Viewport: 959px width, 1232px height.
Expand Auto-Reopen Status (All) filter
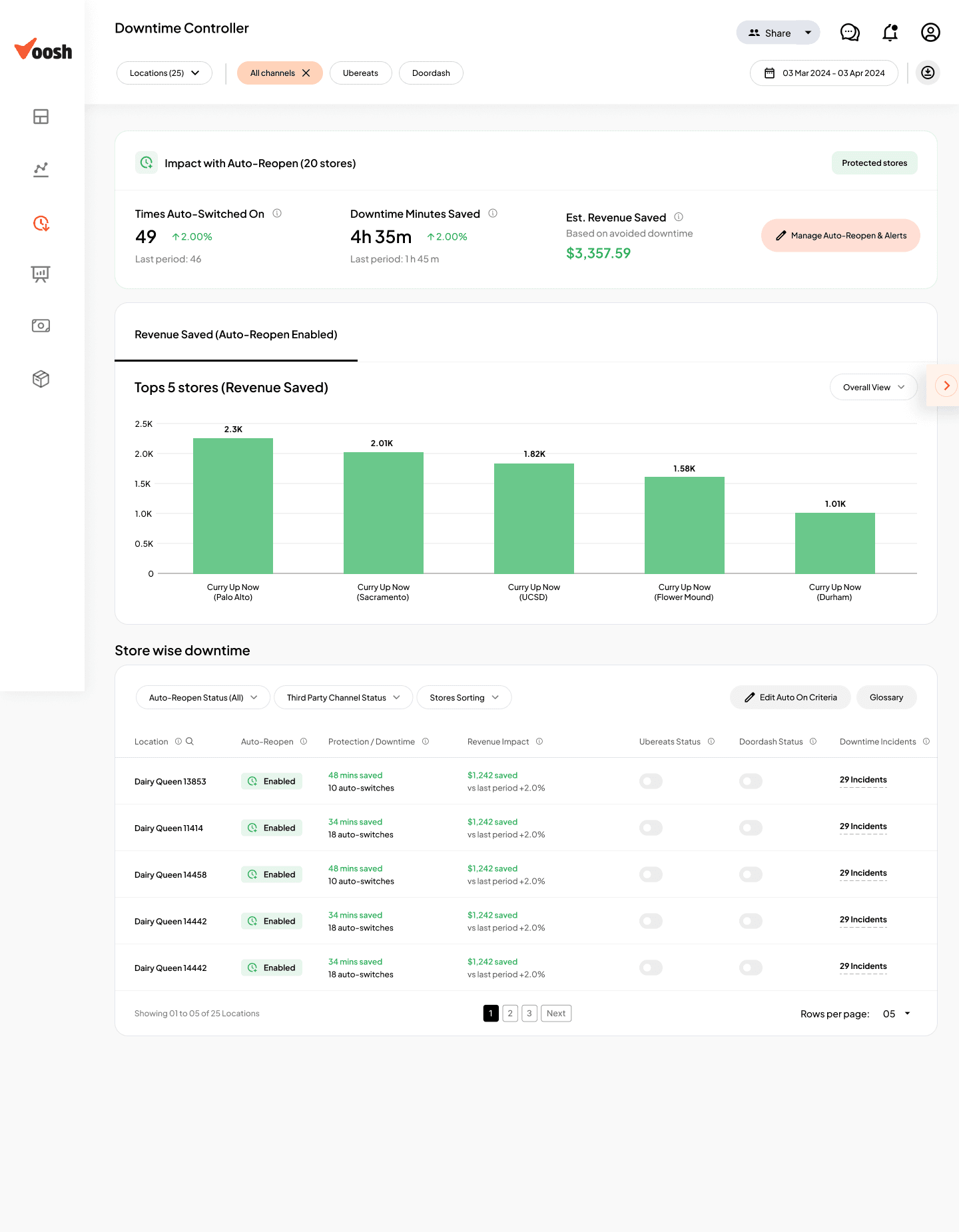(202, 697)
